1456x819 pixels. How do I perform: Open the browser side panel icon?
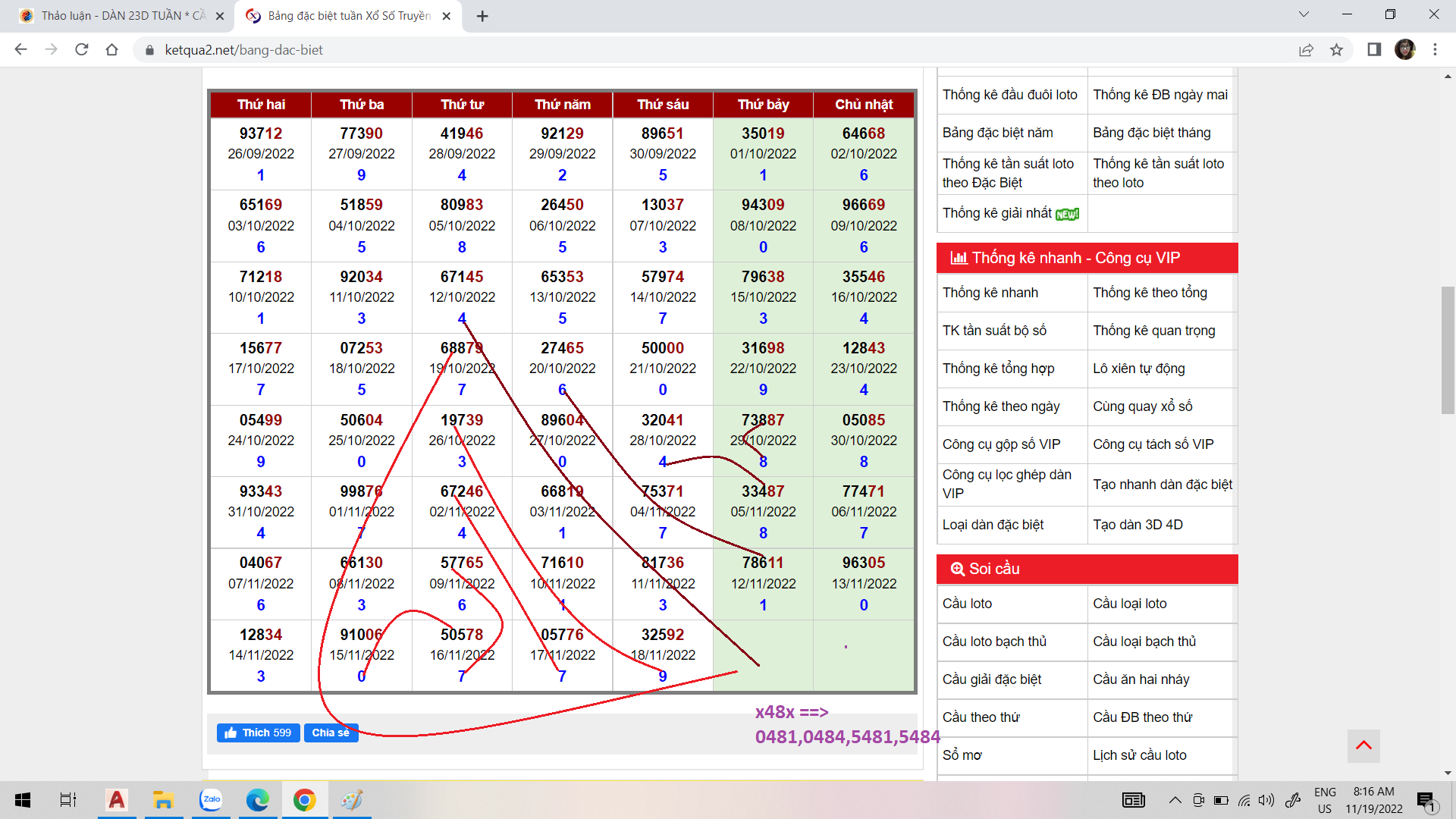click(x=1374, y=50)
